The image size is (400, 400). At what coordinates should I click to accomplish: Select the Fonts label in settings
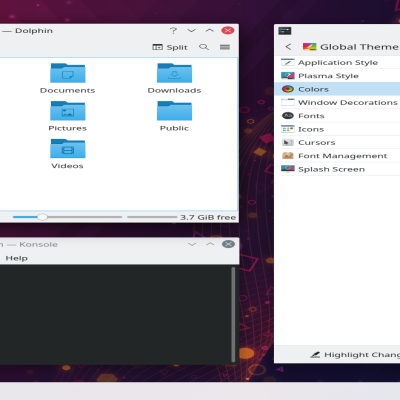[311, 116]
